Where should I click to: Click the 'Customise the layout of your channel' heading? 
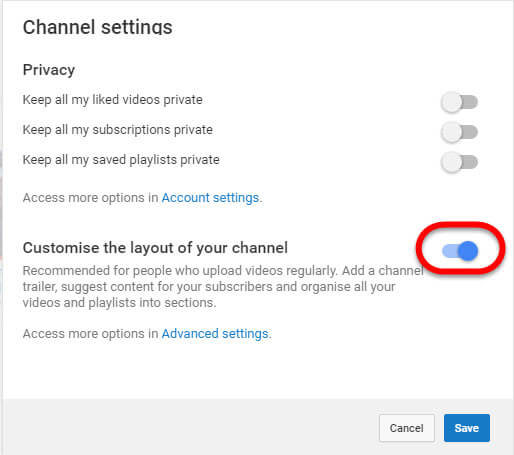click(155, 248)
